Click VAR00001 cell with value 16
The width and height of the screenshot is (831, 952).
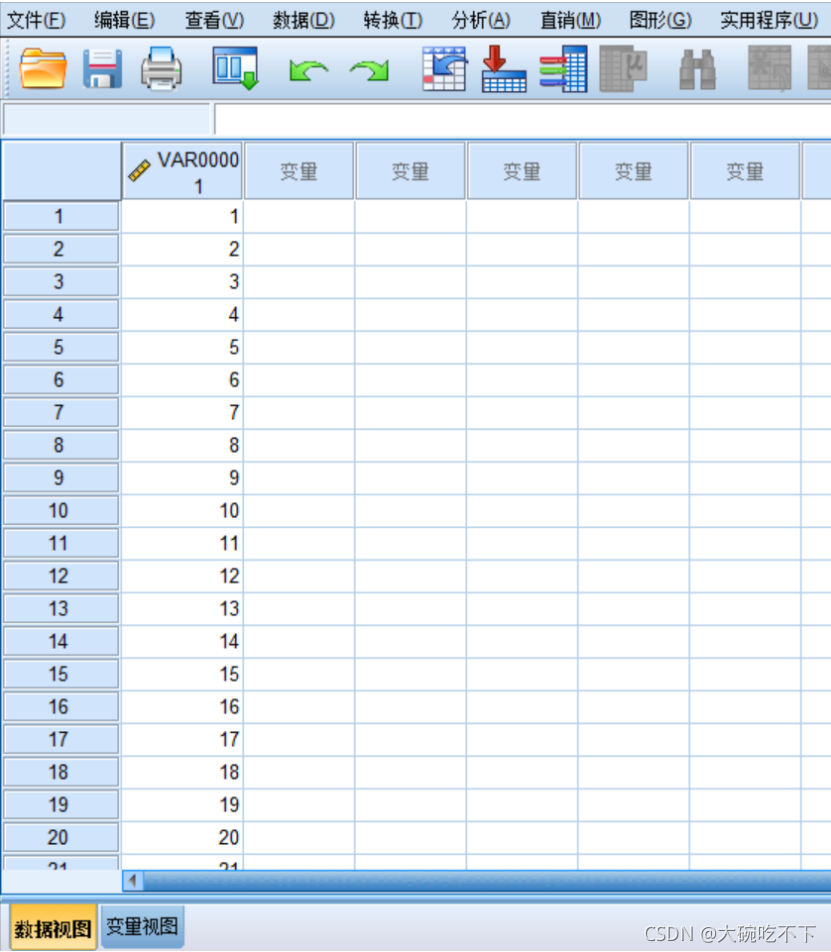[182, 707]
